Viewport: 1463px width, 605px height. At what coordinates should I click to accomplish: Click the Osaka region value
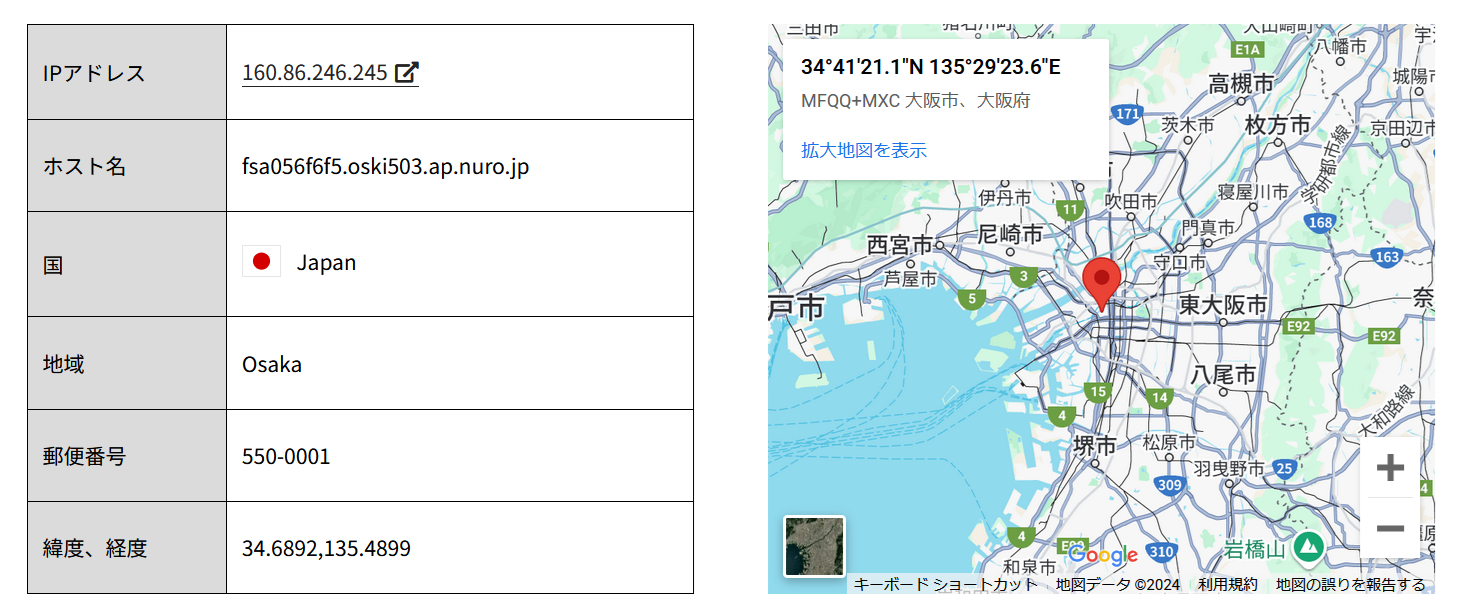click(x=272, y=364)
